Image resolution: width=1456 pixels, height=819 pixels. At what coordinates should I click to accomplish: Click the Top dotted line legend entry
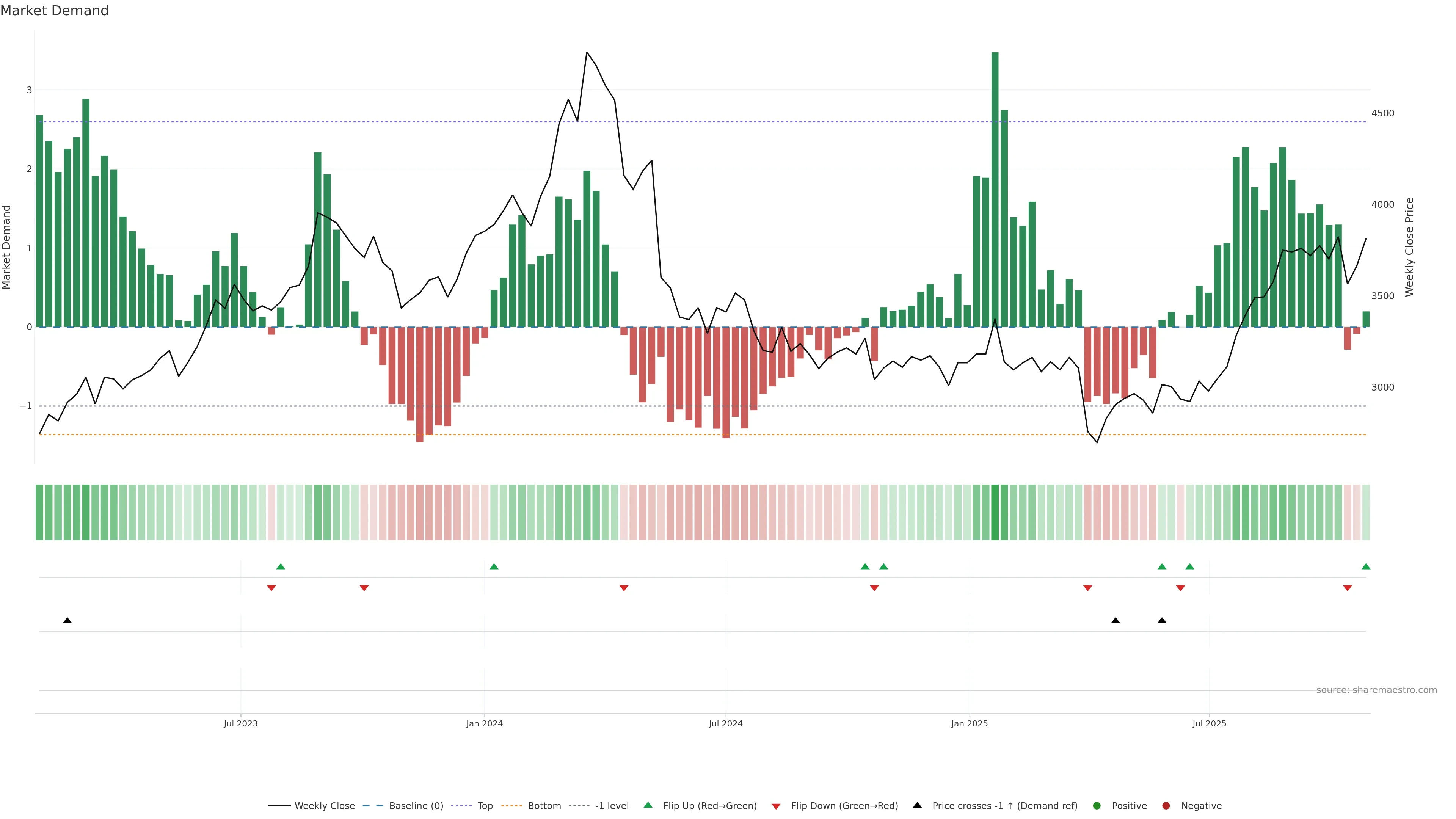coord(485,806)
